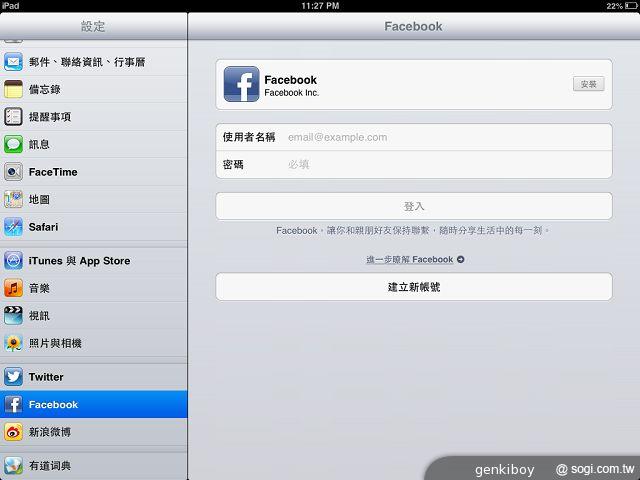Tap the Safari compass icon
Screen dimensions: 640x480
tap(13, 227)
